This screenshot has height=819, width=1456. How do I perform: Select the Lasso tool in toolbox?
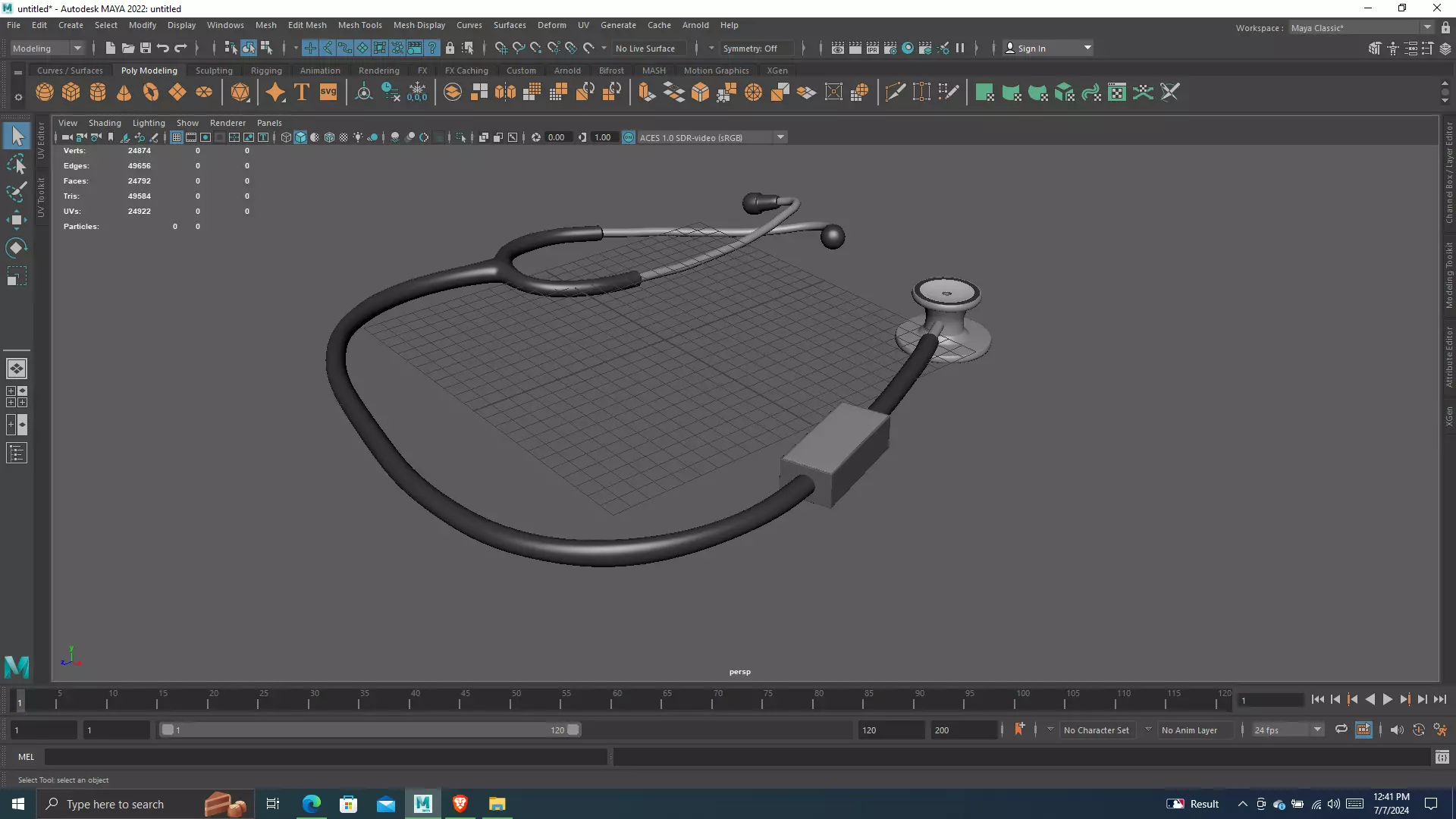tap(16, 165)
